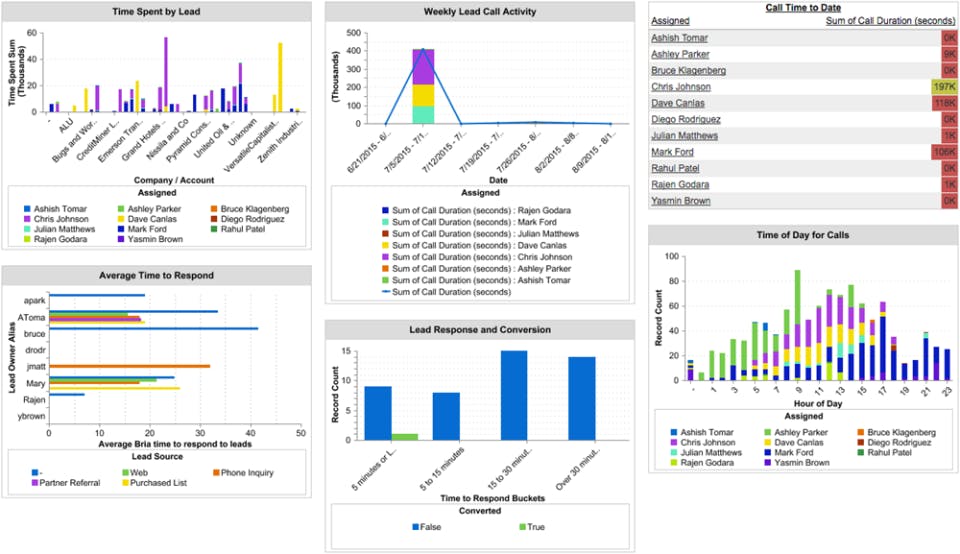960x554 pixels.
Task: Open the Call Time to Date report title
Action: (x=803, y=8)
